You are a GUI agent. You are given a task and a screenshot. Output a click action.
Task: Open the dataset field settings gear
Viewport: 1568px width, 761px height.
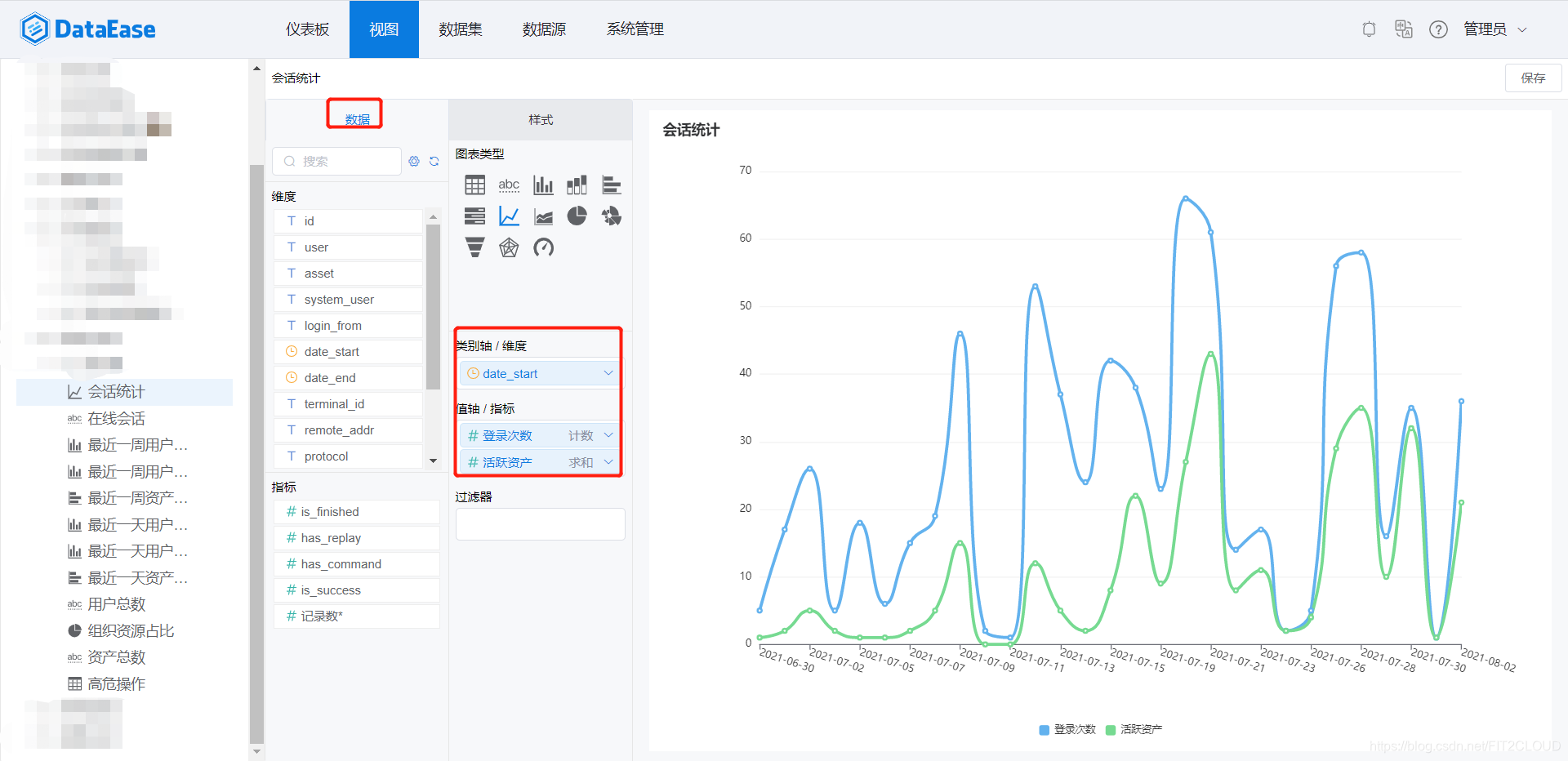pyautogui.click(x=414, y=162)
